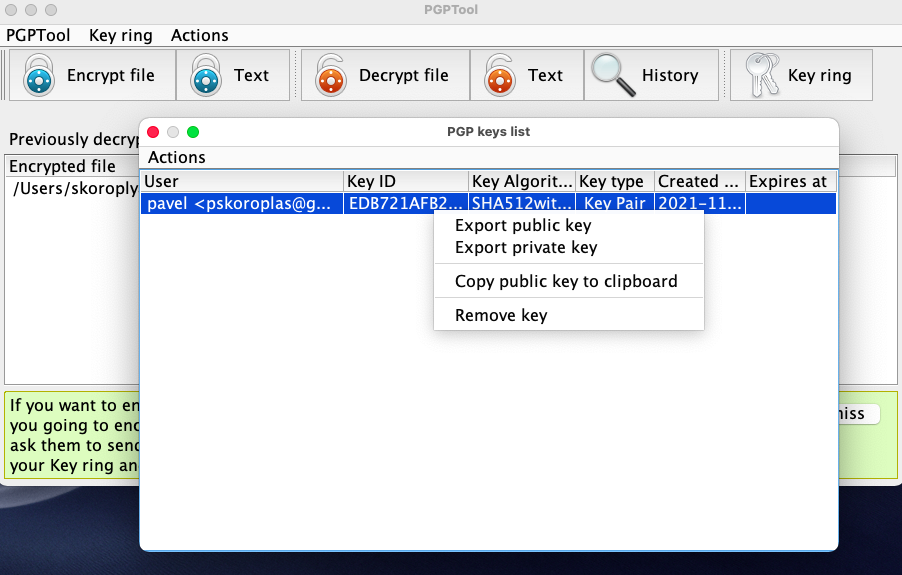902x575 pixels.
Task: Click the magnifying glass History icon
Action: (x=613, y=75)
